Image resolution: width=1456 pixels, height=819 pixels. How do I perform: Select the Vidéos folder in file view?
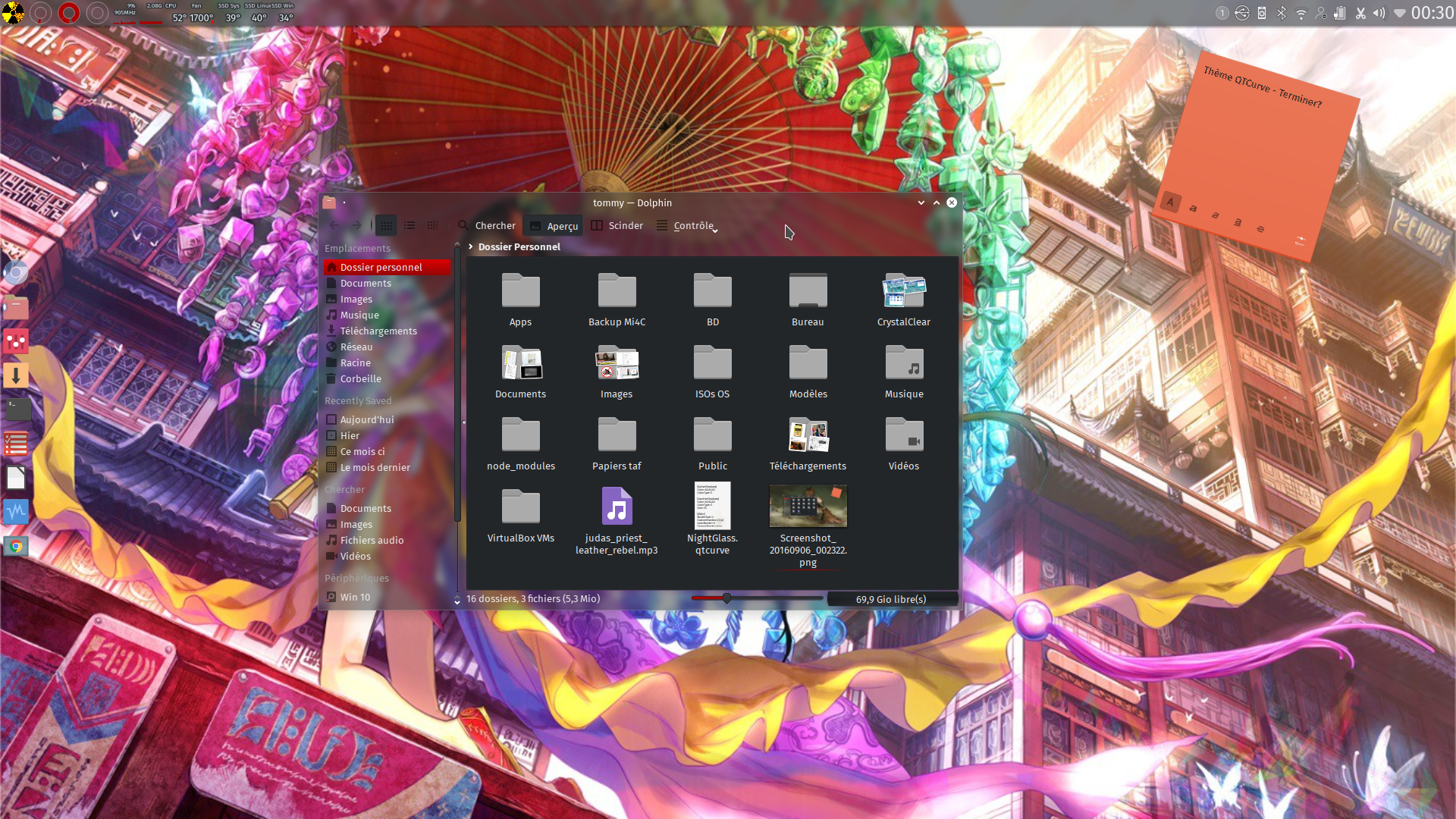[x=904, y=444]
